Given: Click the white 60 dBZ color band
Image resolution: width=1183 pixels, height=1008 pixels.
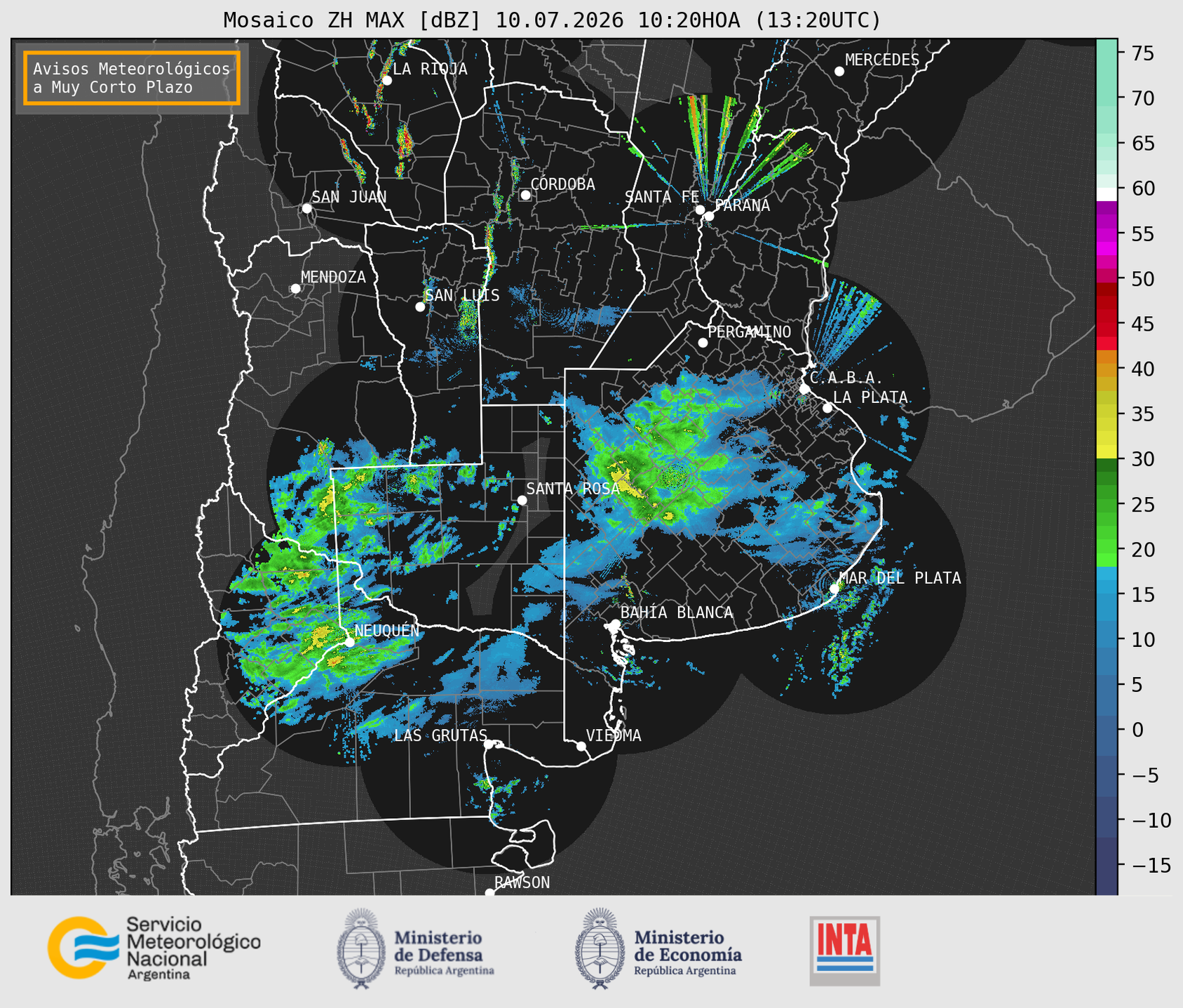Looking at the screenshot, I should 1106,193.
